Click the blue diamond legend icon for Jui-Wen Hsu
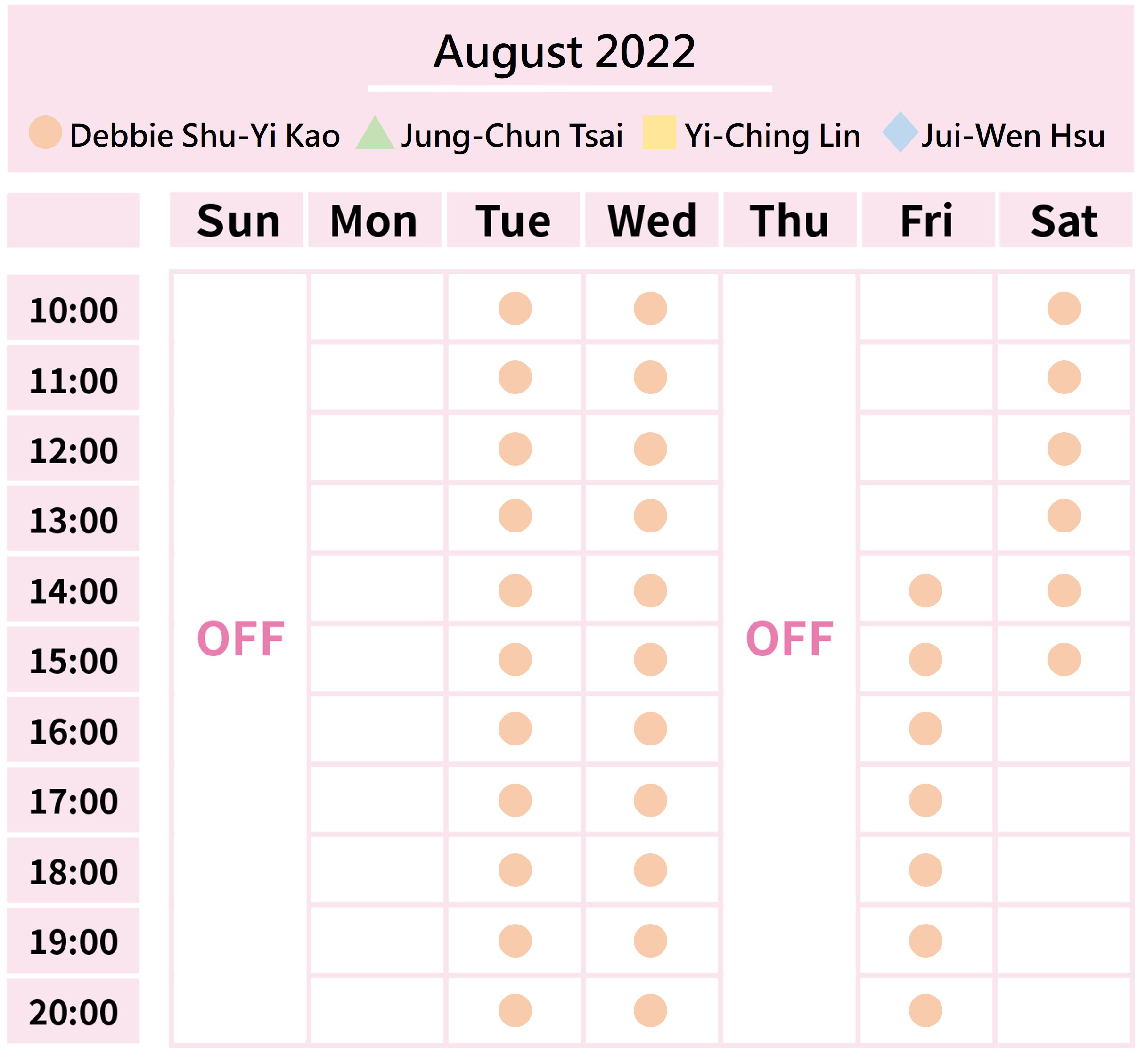 (x=900, y=132)
